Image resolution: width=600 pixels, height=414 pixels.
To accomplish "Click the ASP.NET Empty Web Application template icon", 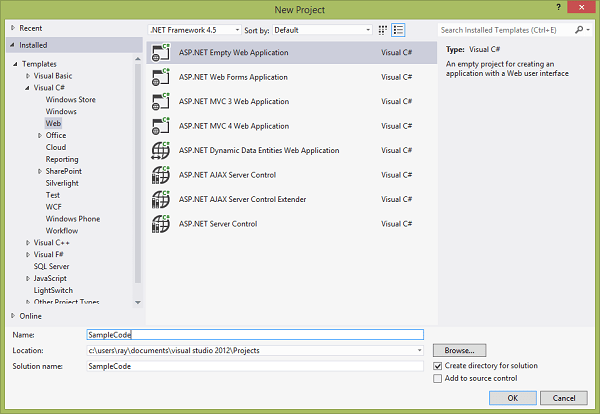I will 160,53.
